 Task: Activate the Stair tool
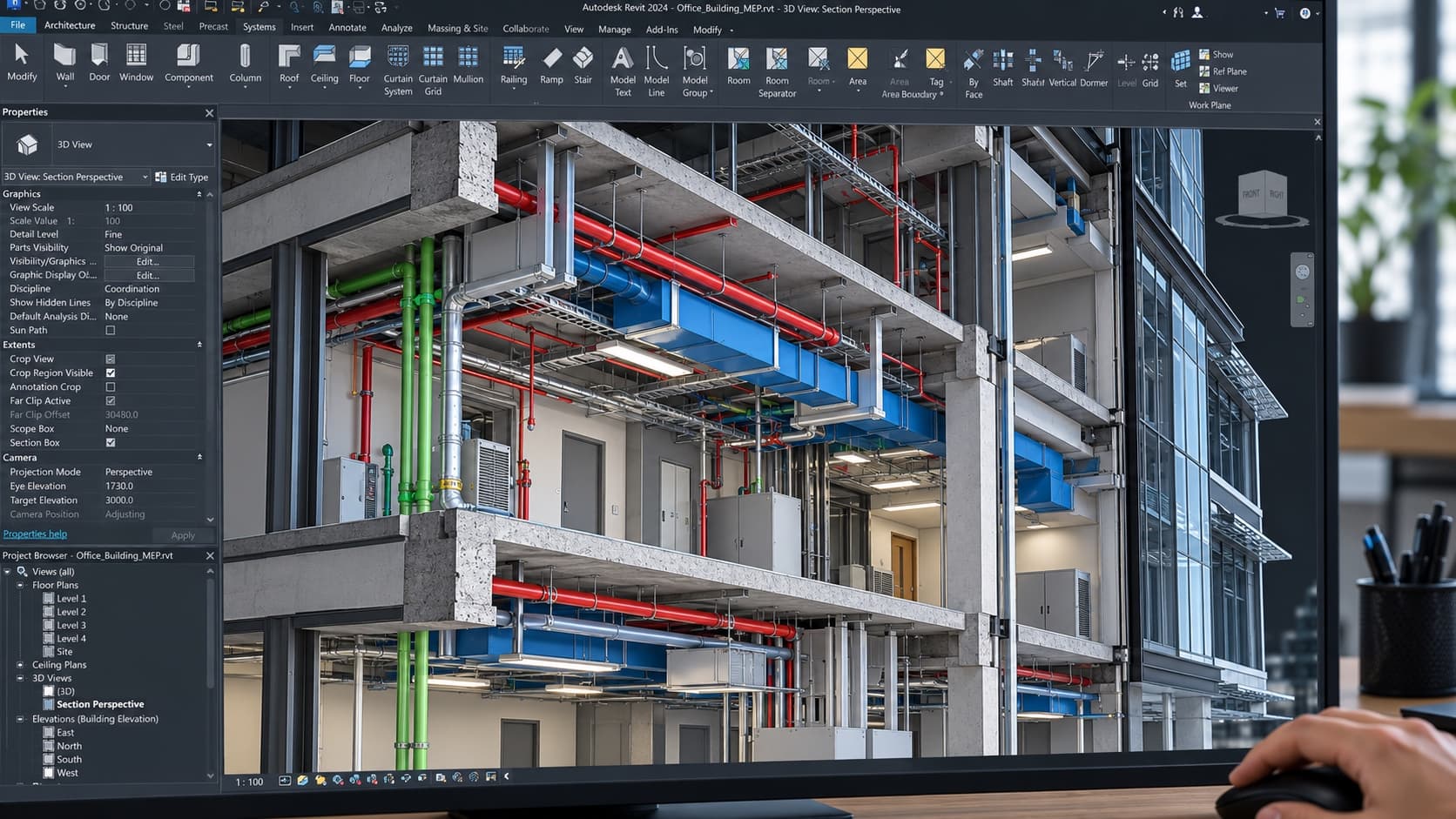pyautogui.click(x=583, y=64)
